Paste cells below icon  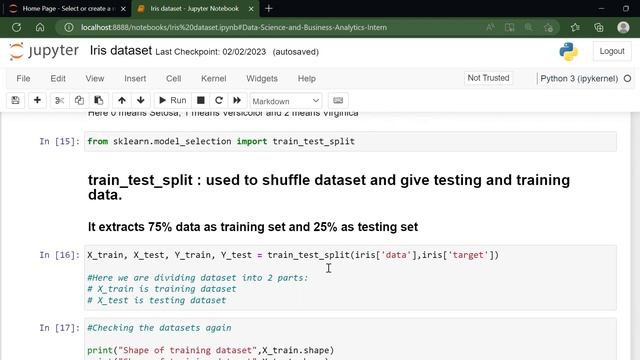pos(99,100)
